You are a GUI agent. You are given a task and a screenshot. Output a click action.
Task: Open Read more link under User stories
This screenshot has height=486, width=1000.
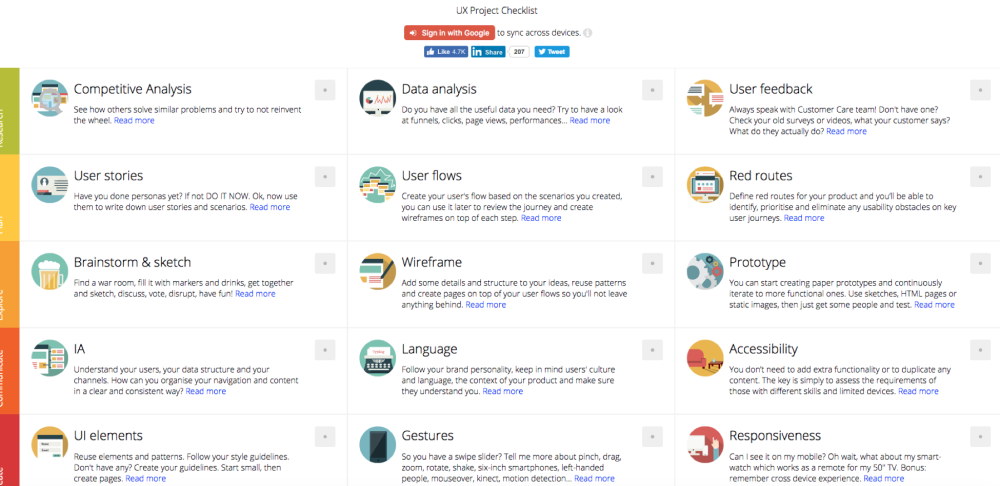(x=270, y=207)
